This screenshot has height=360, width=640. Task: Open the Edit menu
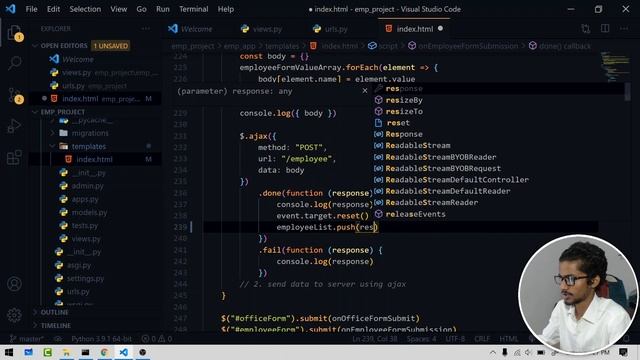[x=53, y=9]
